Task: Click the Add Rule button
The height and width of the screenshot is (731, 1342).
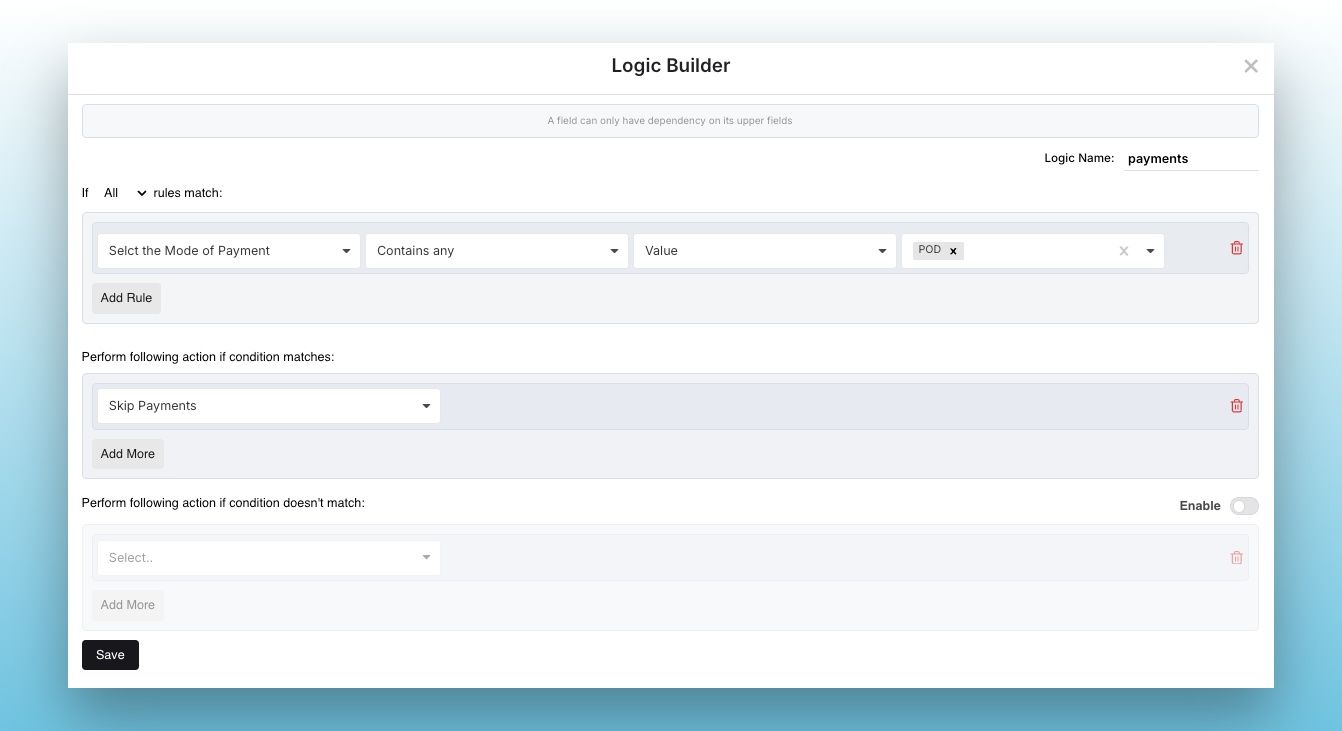Action: (126, 298)
